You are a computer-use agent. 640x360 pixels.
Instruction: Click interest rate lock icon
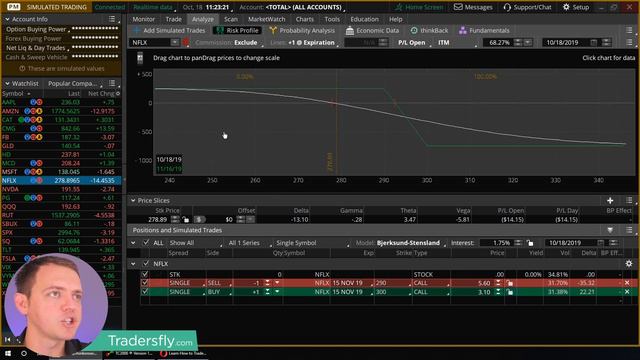[530, 243]
